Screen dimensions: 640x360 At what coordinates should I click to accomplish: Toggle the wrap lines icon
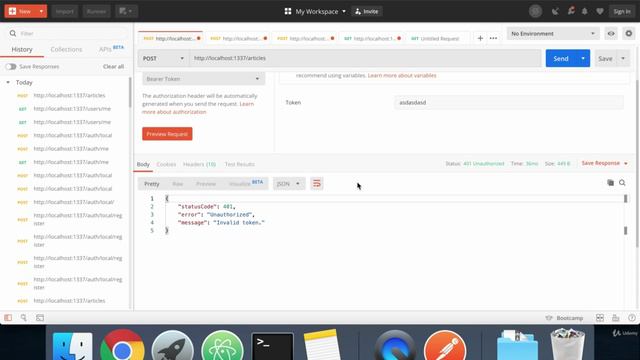point(316,184)
